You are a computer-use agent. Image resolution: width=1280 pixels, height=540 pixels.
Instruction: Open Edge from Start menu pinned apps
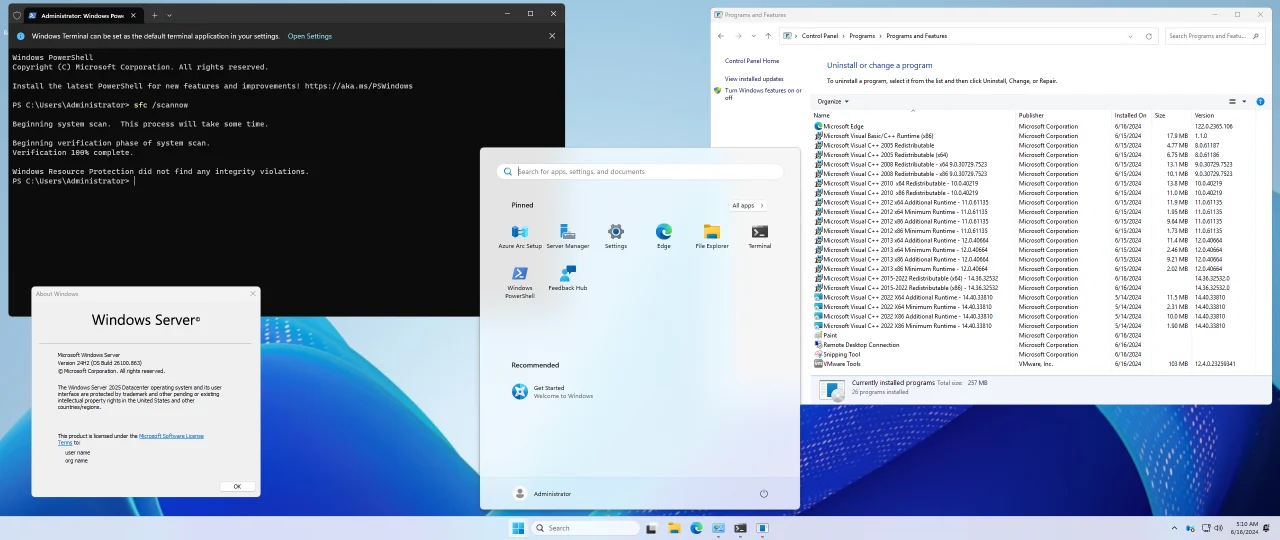[664, 236]
